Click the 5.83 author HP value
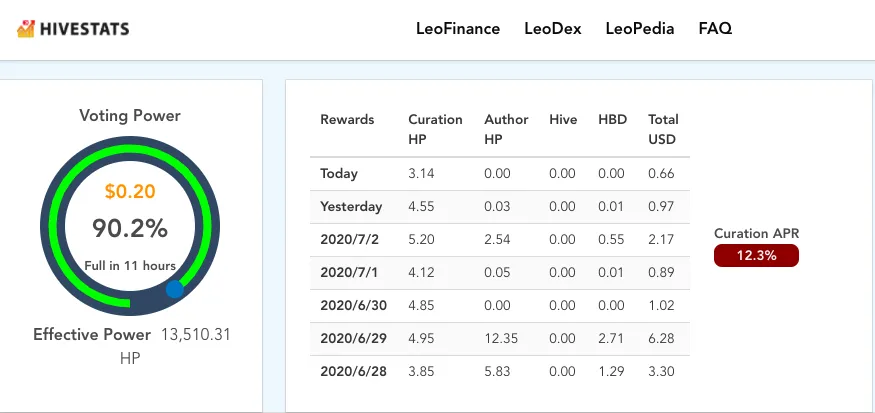The height and width of the screenshot is (413, 875). 497,371
